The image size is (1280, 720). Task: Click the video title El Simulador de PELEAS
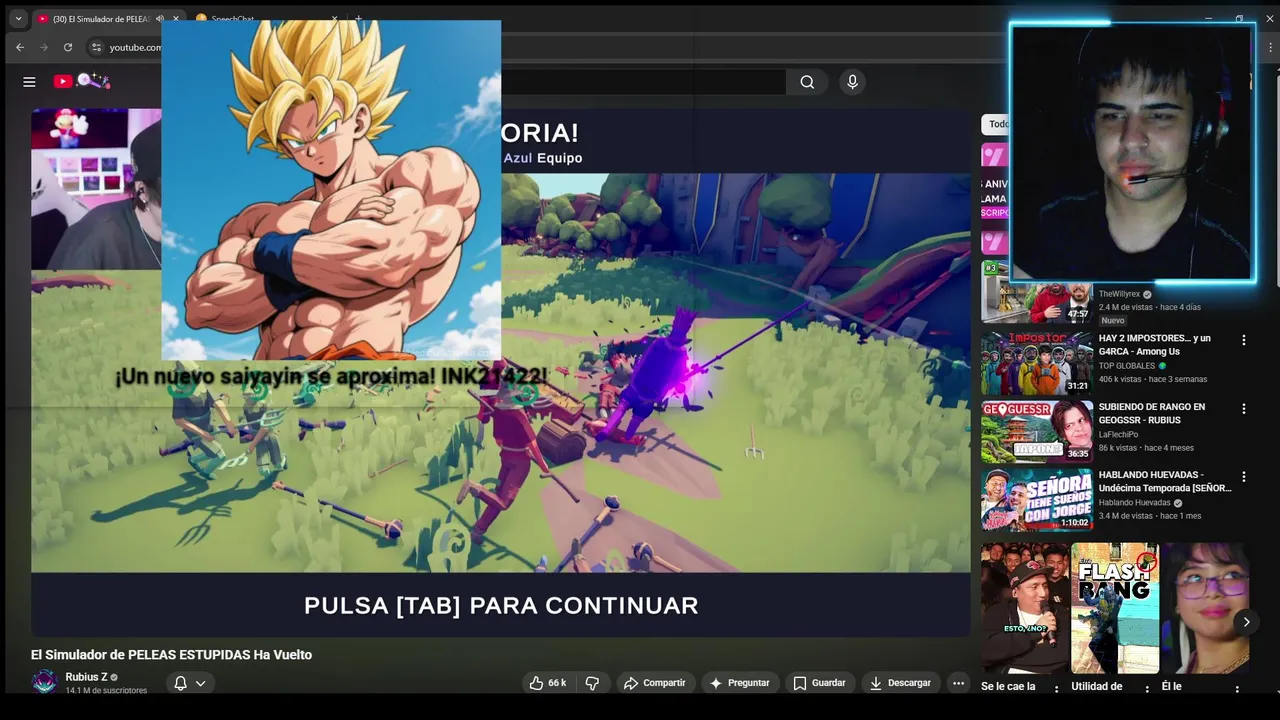tap(171, 655)
